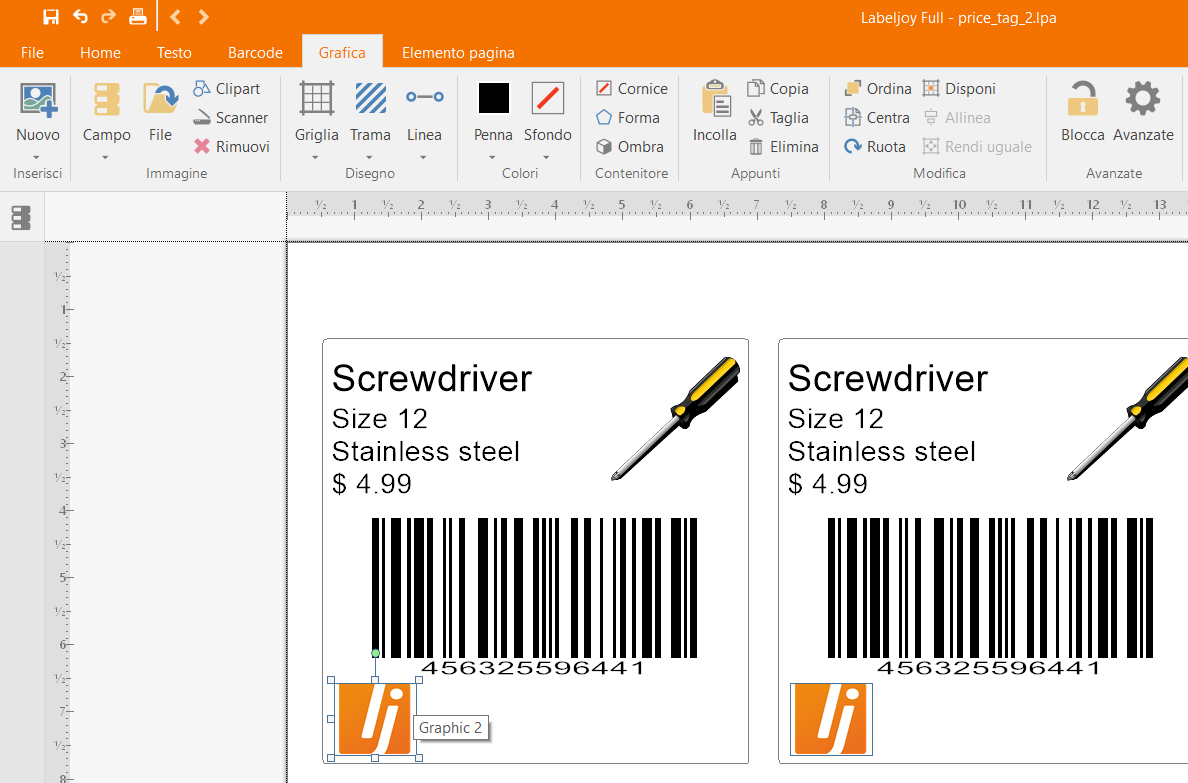Switch to the Home tab
This screenshot has height=783, width=1188.
pyautogui.click(x=100, y=52)
